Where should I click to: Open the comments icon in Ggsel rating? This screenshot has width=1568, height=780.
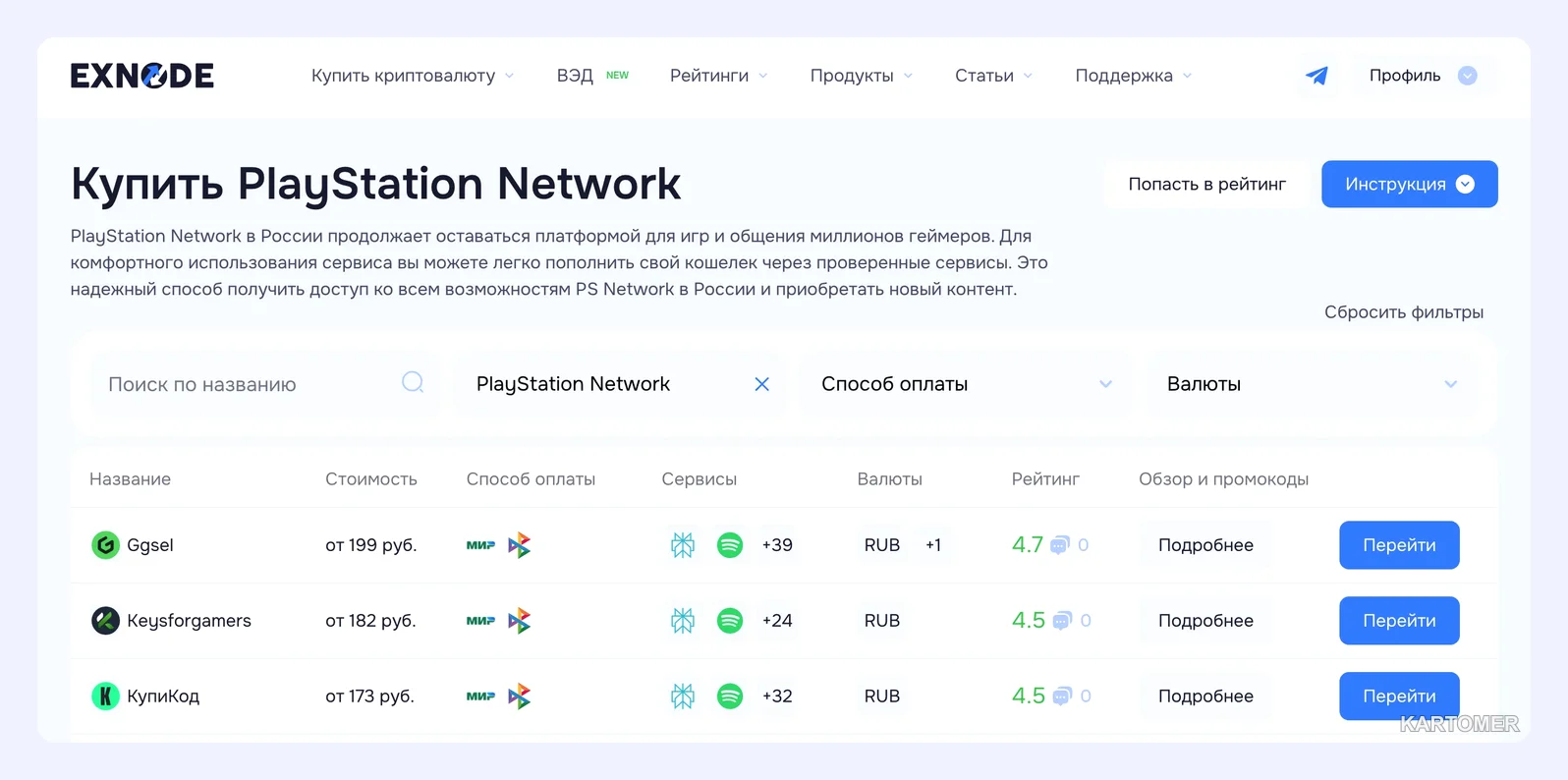pyautogui.click(x=1060, y=545)
